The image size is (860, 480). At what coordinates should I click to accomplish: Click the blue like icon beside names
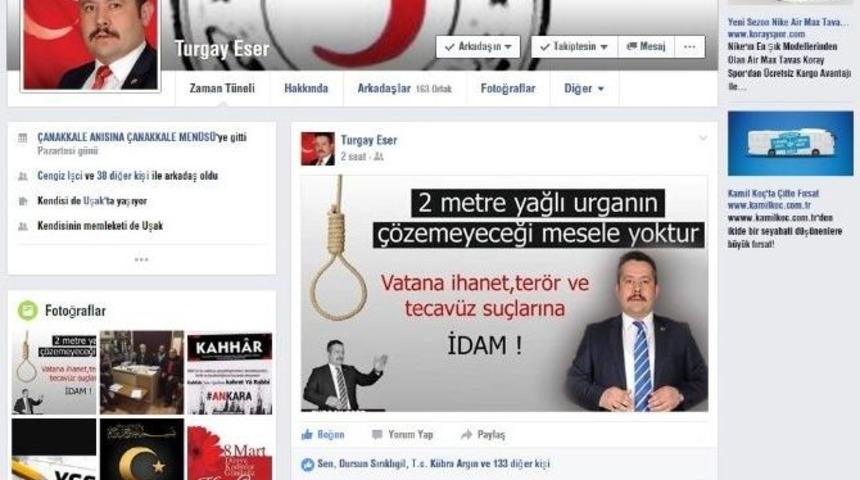click(308, 465)
